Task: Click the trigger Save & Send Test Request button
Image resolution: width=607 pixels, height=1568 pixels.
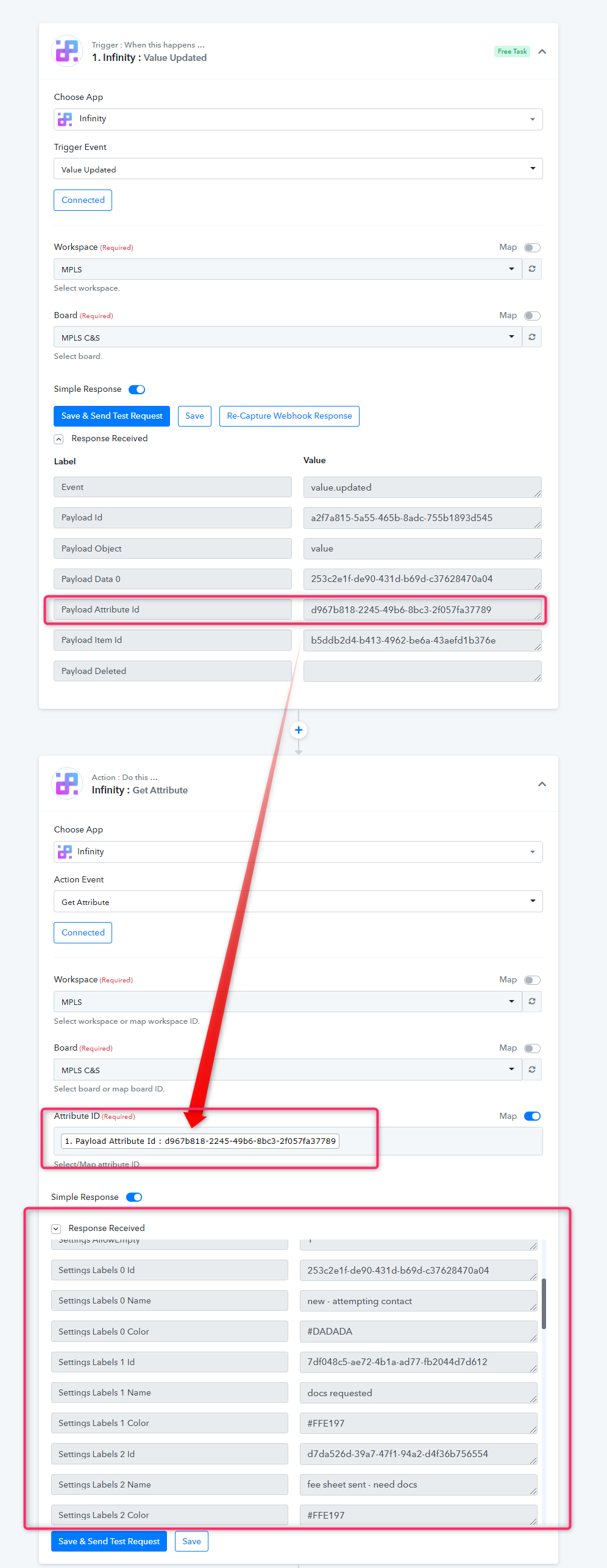Action: (x=112, y=416)
